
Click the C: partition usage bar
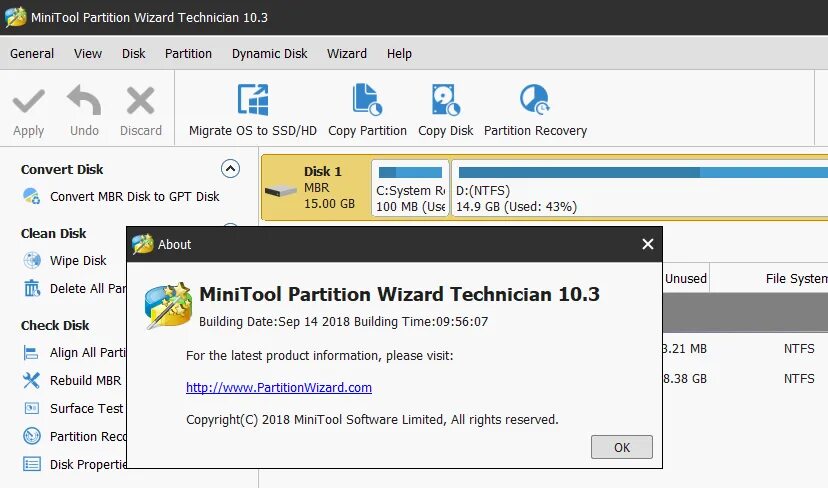[x=410, y=172]
